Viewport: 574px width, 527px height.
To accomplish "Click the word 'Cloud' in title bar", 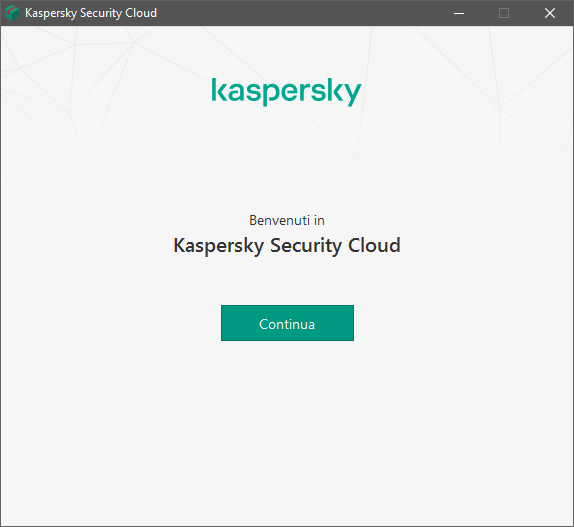I will (141, 13).
